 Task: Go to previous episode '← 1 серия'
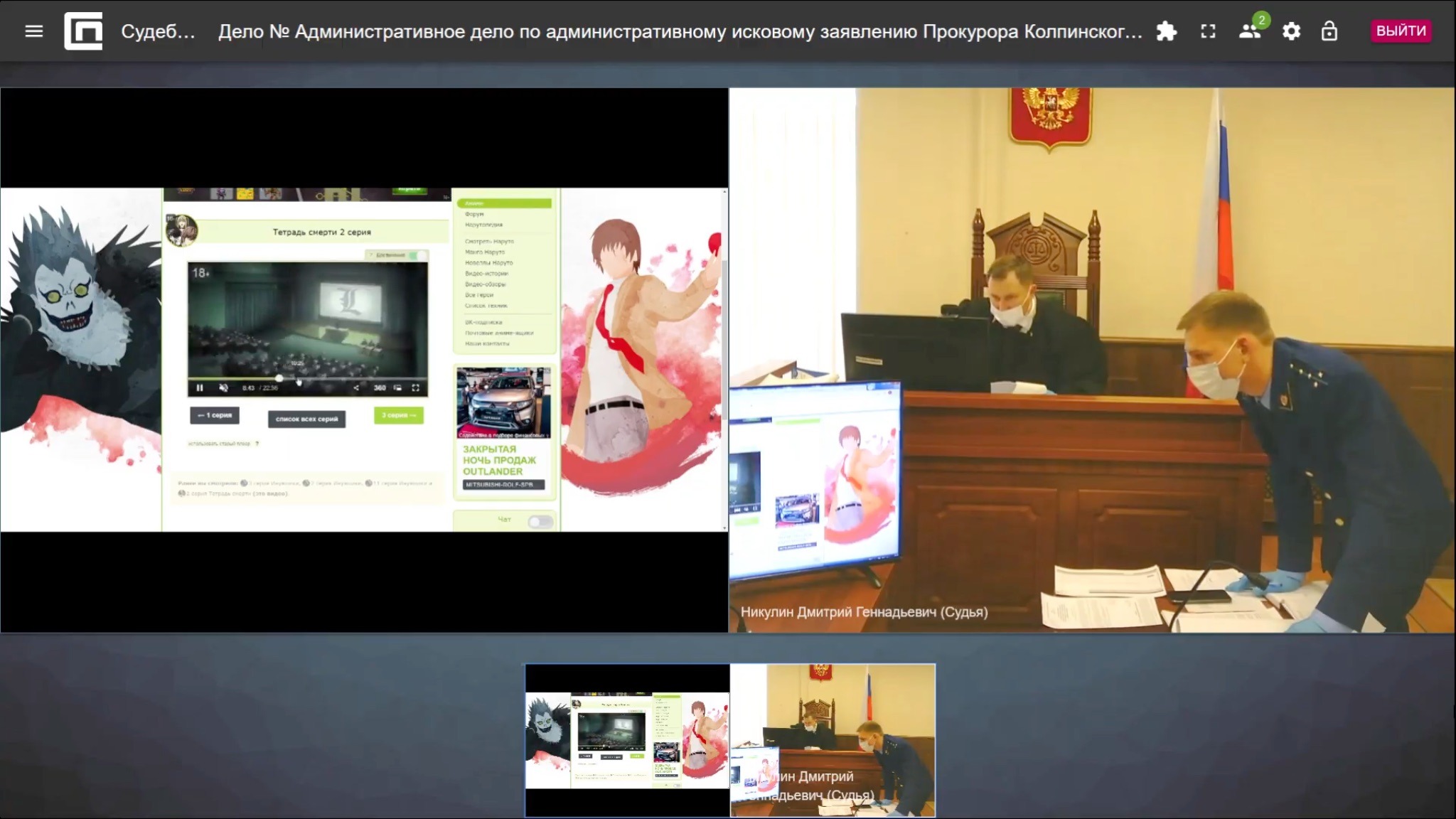click(x=215, y=415)
